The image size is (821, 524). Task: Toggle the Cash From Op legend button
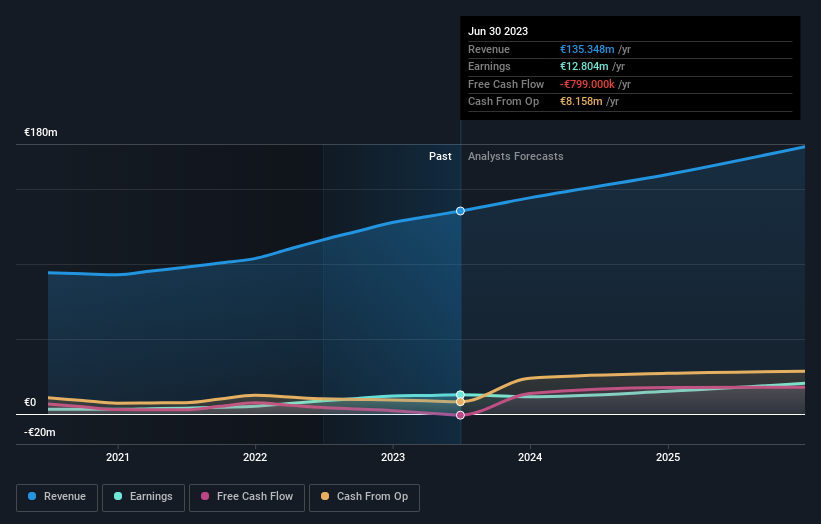(x=364, y=497)
